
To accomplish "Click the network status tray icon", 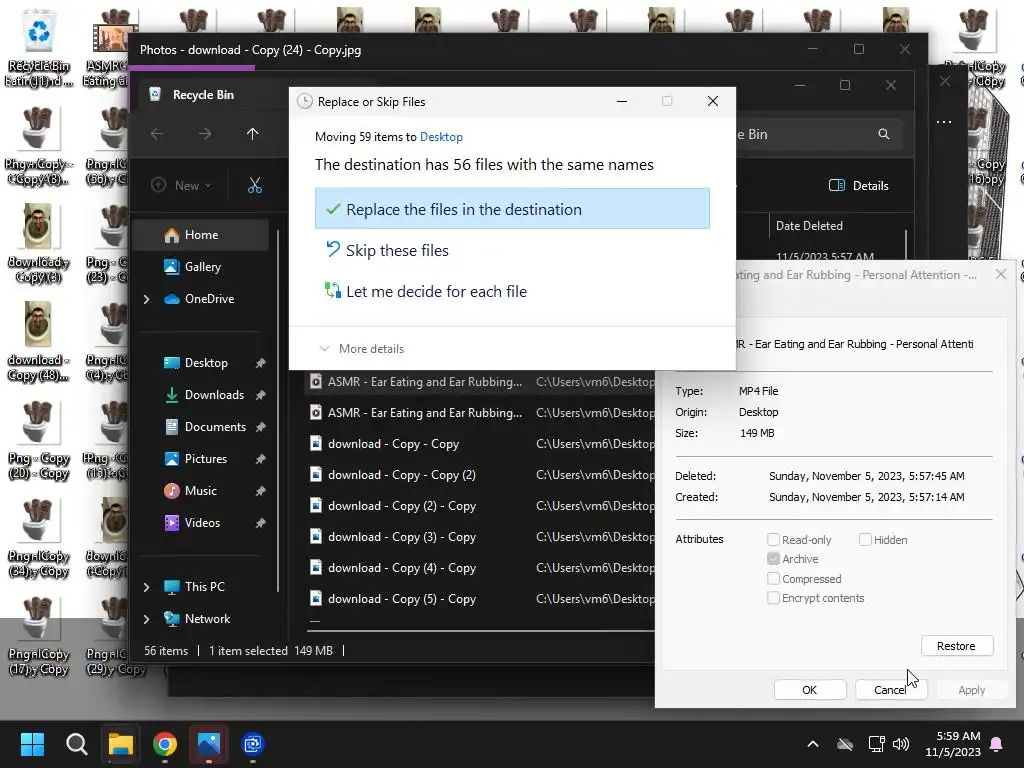I will tap(876, 744).
